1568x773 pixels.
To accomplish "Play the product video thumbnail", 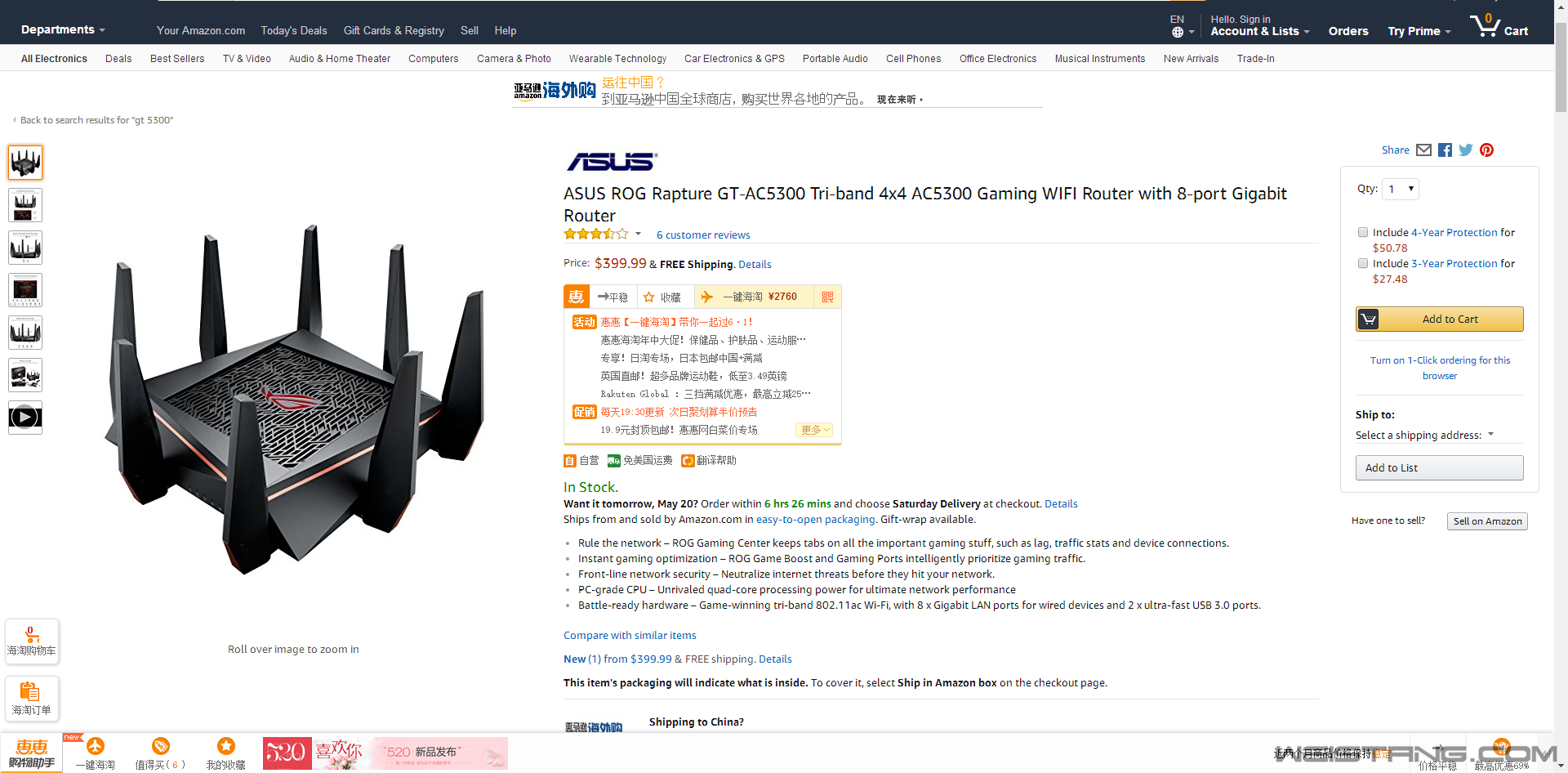I will click(x=25, y=418).
